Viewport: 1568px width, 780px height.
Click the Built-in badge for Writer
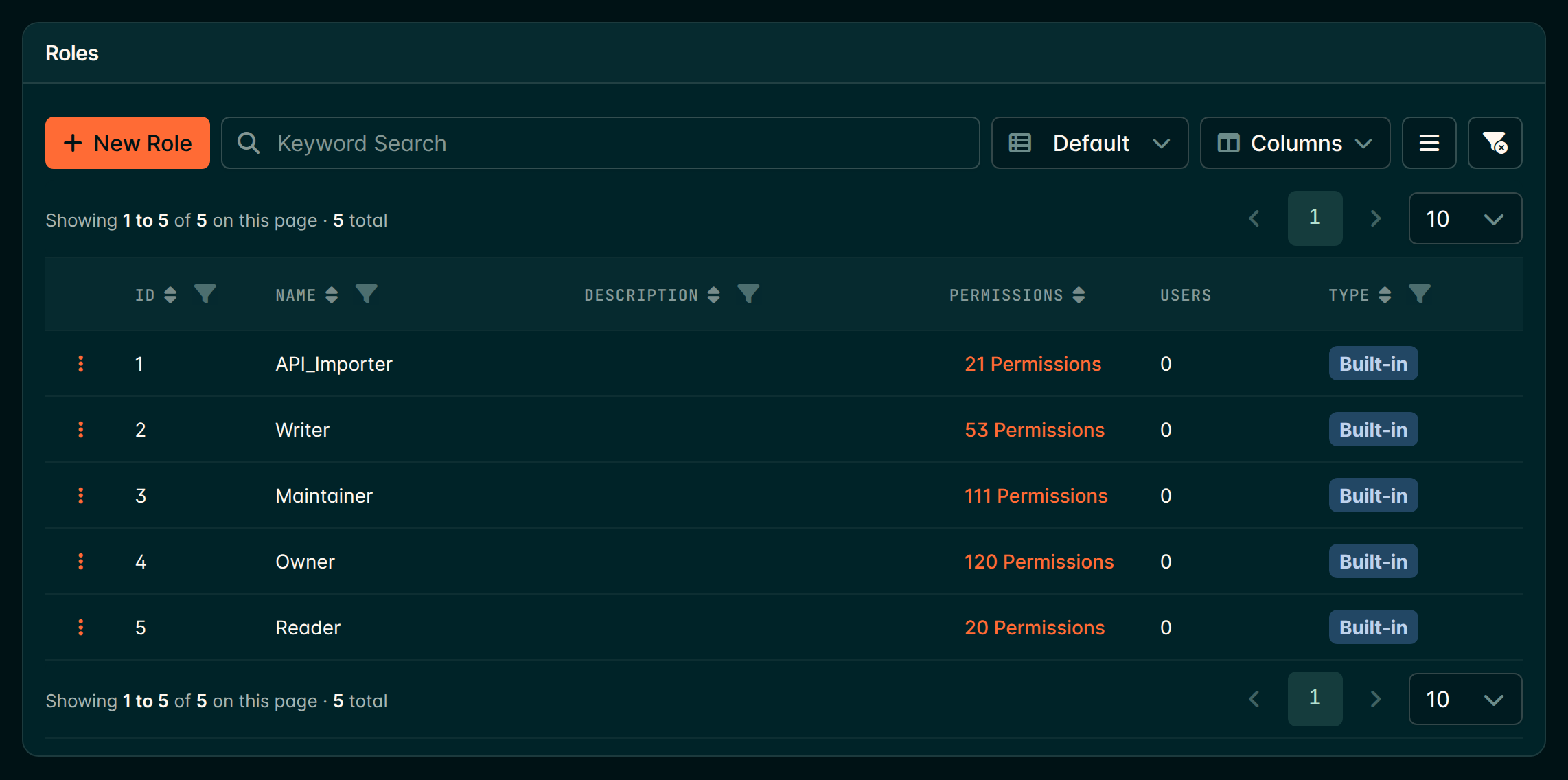pyautogui.click(x=1373, y=430)
